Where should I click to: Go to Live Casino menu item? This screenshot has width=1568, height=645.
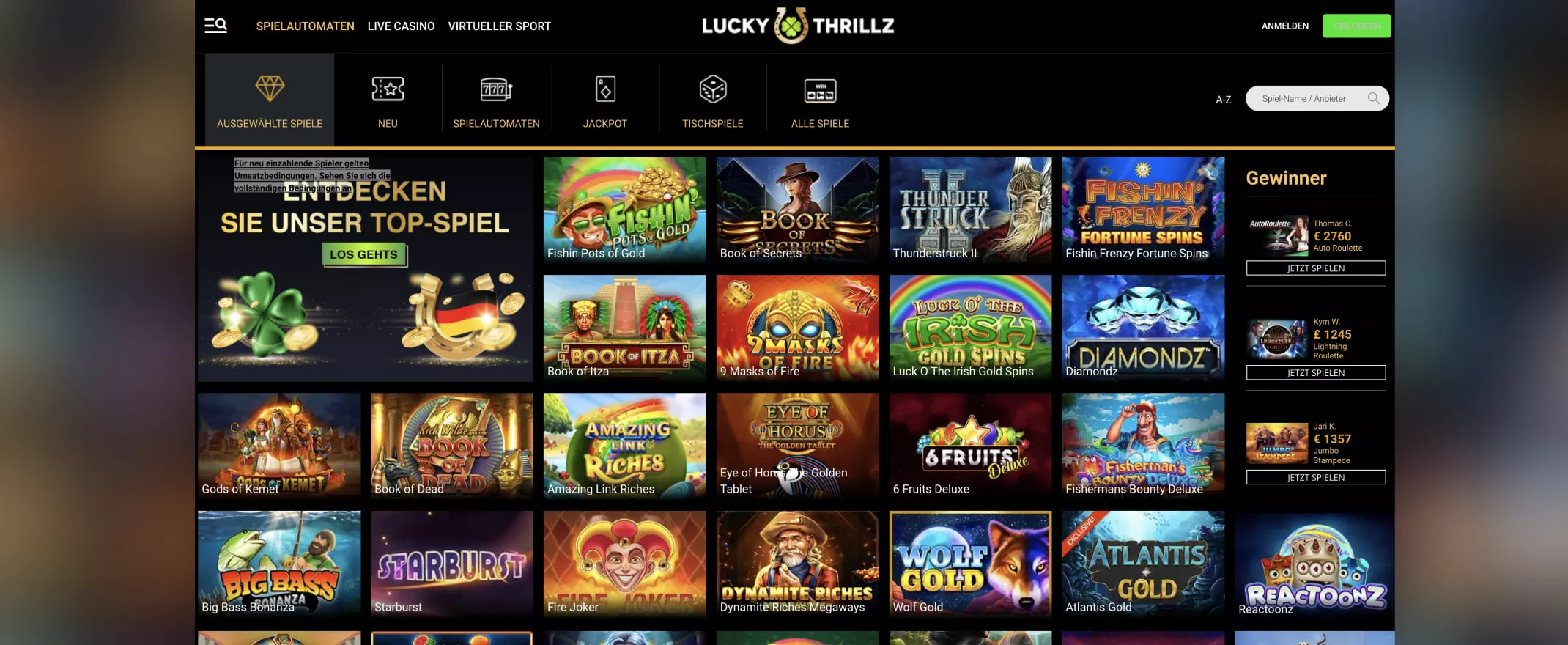point(401,26)
